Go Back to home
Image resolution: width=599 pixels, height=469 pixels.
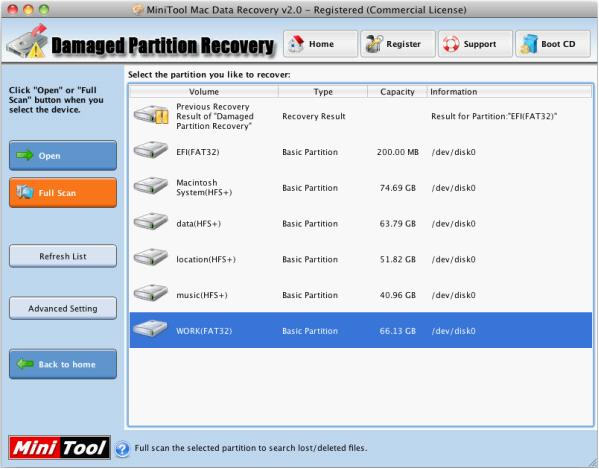(x=63, y=364)
